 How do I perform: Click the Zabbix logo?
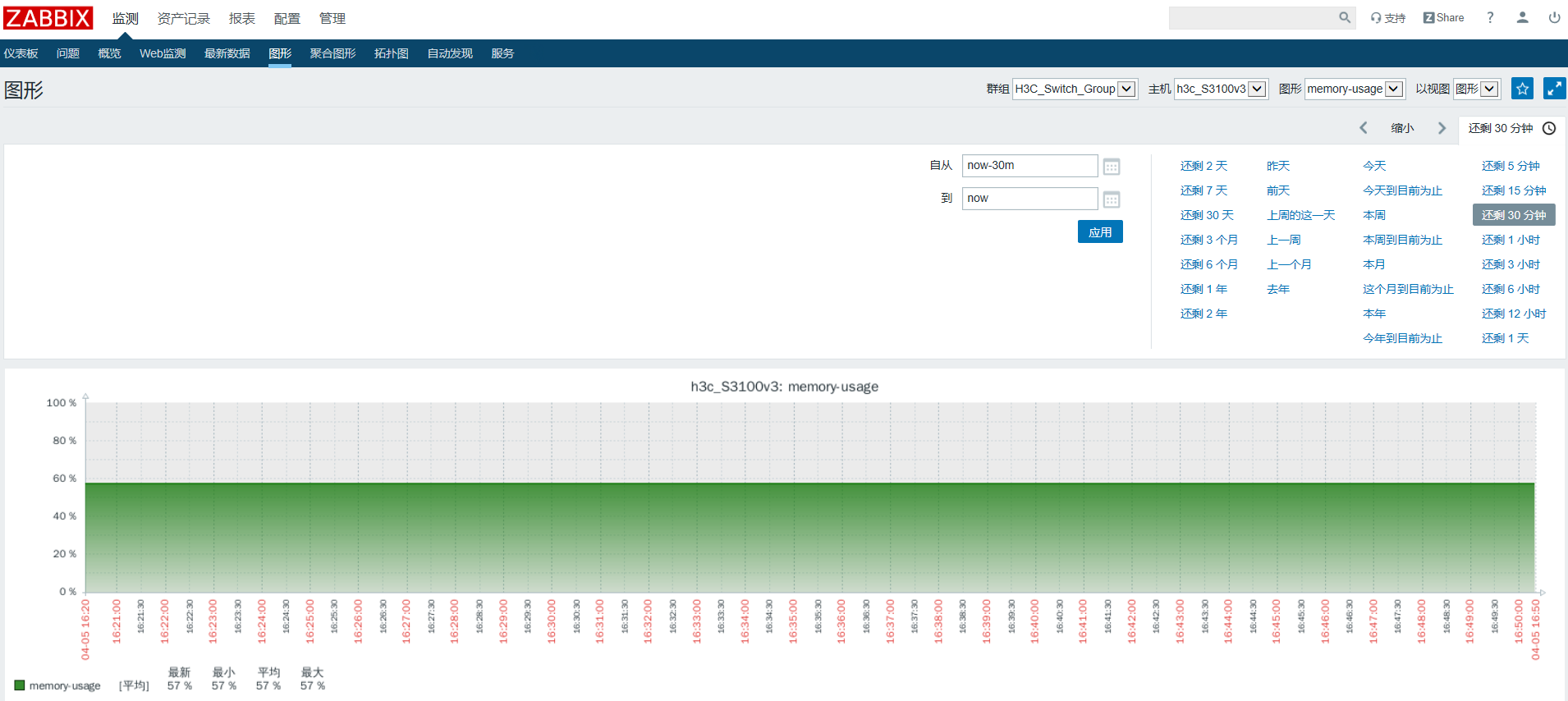click(x=48, y=18)
